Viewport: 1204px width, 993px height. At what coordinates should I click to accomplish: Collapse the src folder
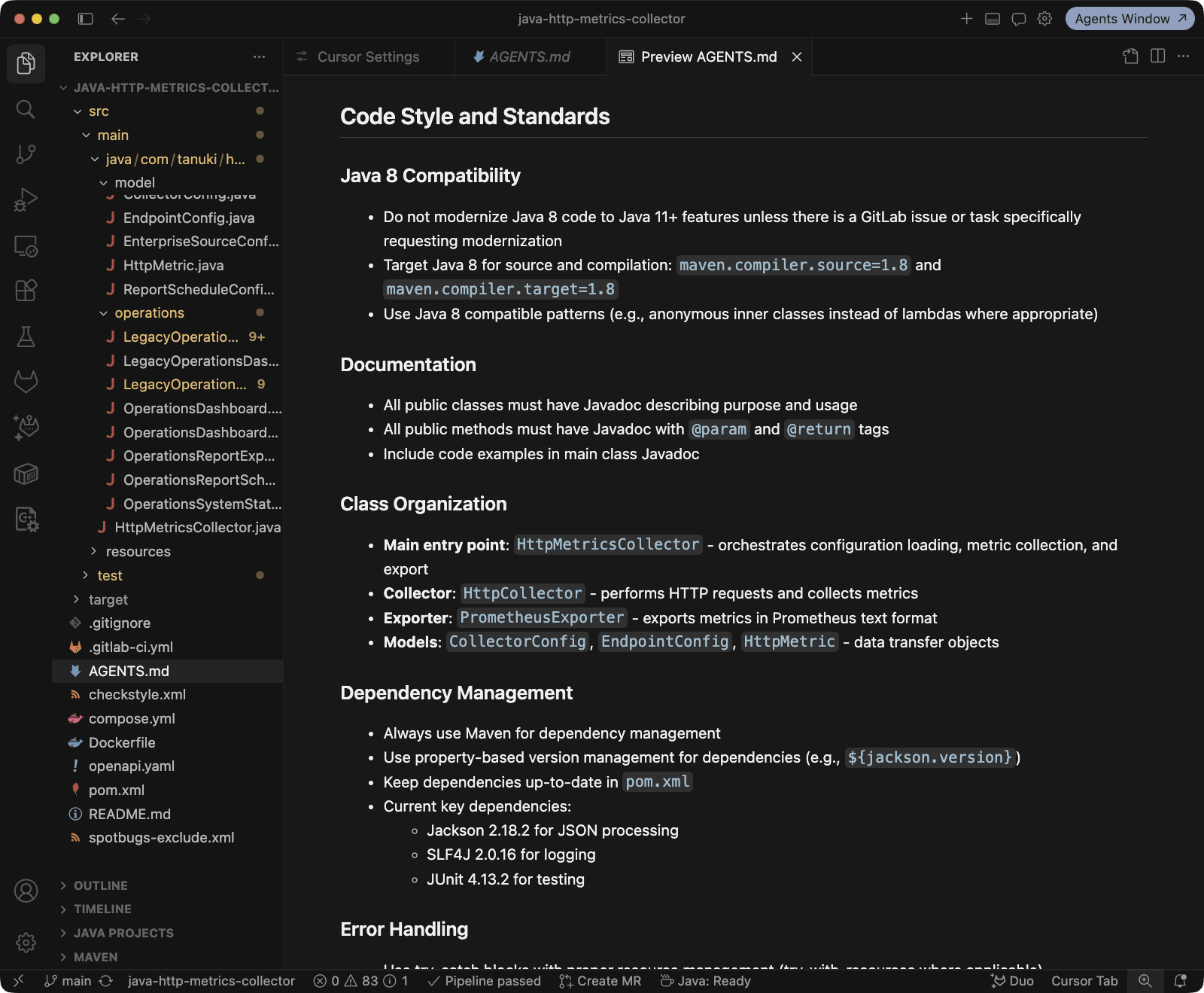tap(168, 111)
